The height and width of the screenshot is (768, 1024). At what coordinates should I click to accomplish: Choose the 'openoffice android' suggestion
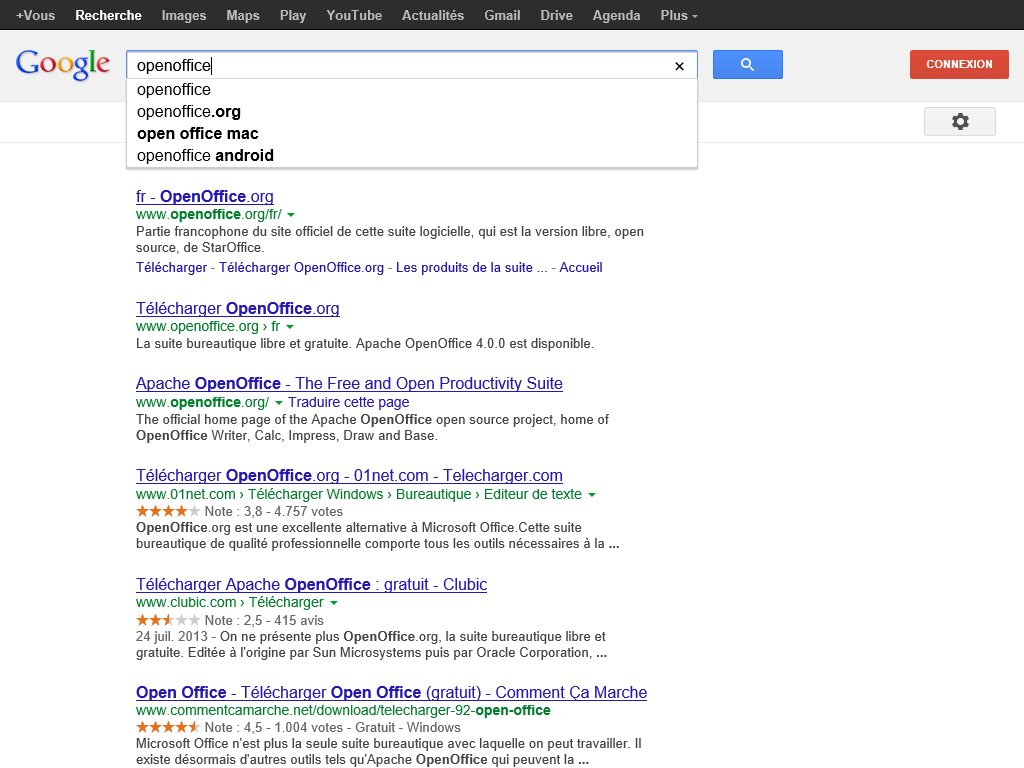[412, 155]
